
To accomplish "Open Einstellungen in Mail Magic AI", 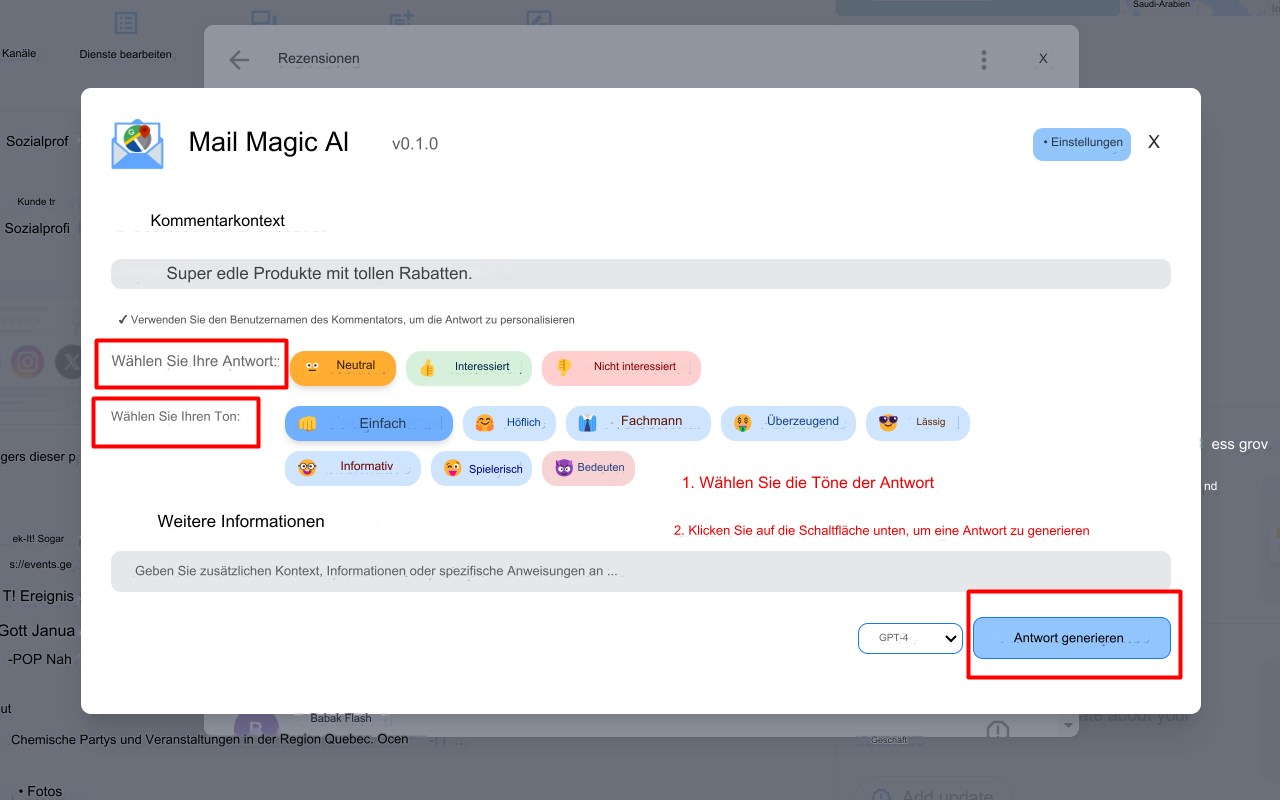I will pyautogui.click(x=1082, y=144).
